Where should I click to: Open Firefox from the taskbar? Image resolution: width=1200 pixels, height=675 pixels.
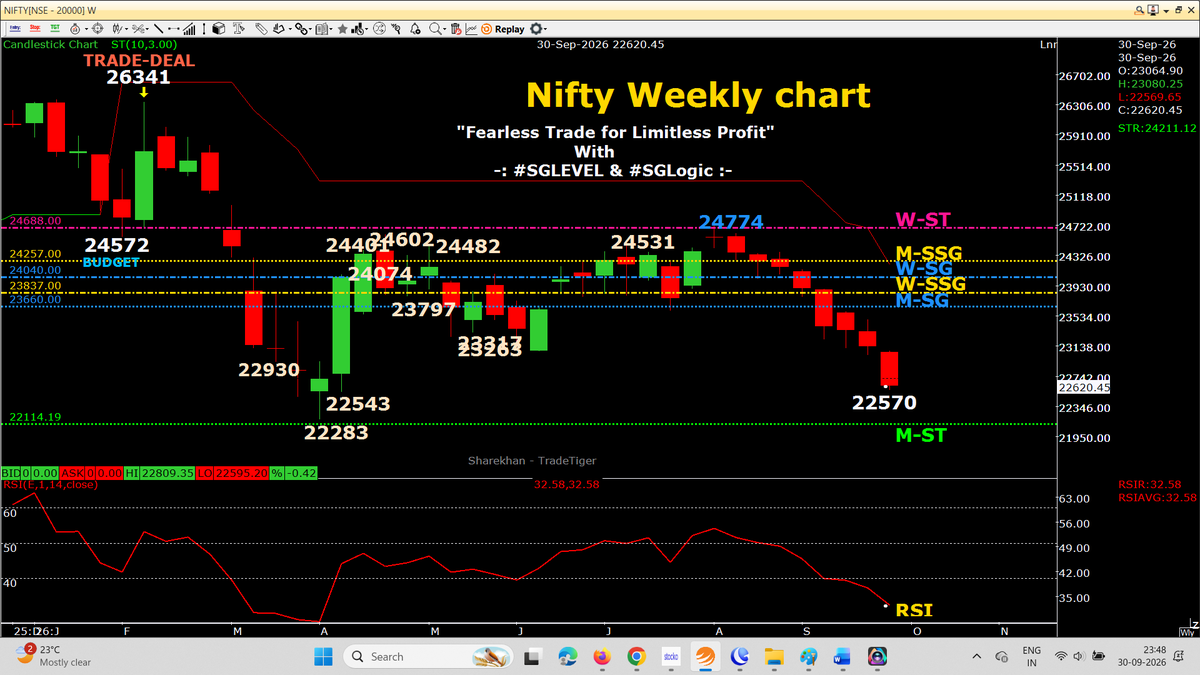click(x=602, y=657)
